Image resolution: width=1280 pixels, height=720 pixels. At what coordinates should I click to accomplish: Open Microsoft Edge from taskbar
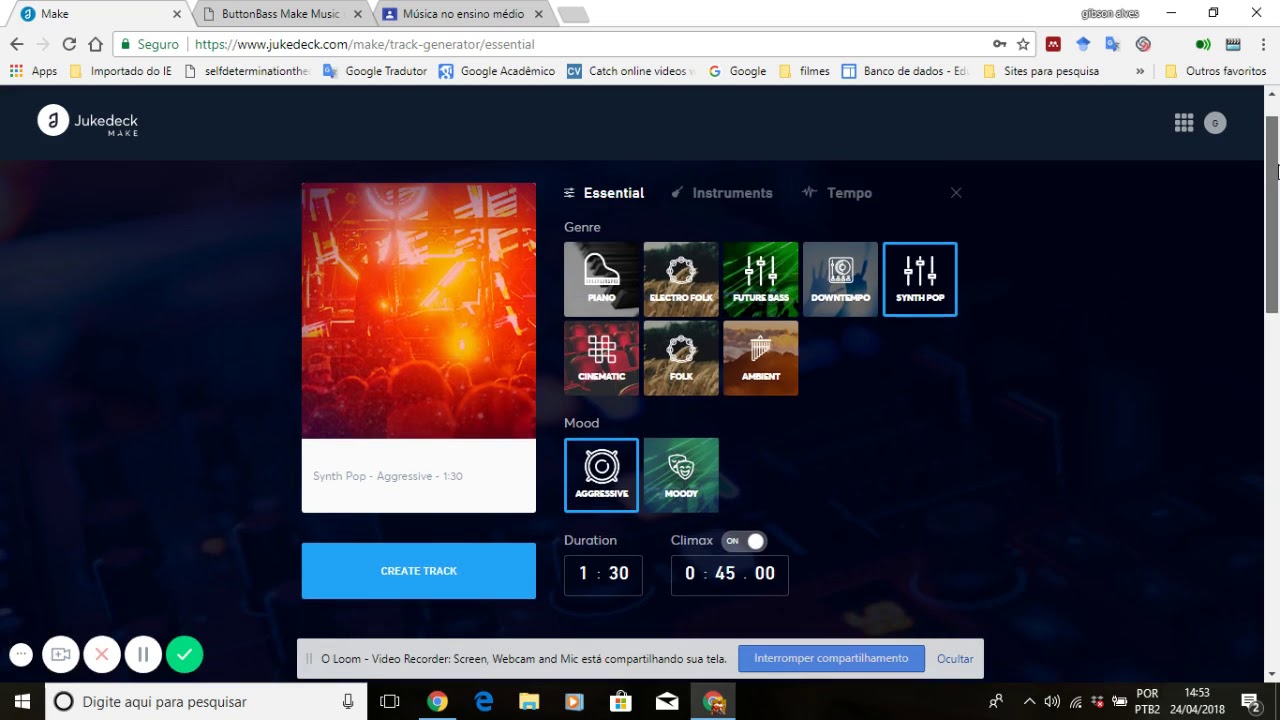(483, 701)
